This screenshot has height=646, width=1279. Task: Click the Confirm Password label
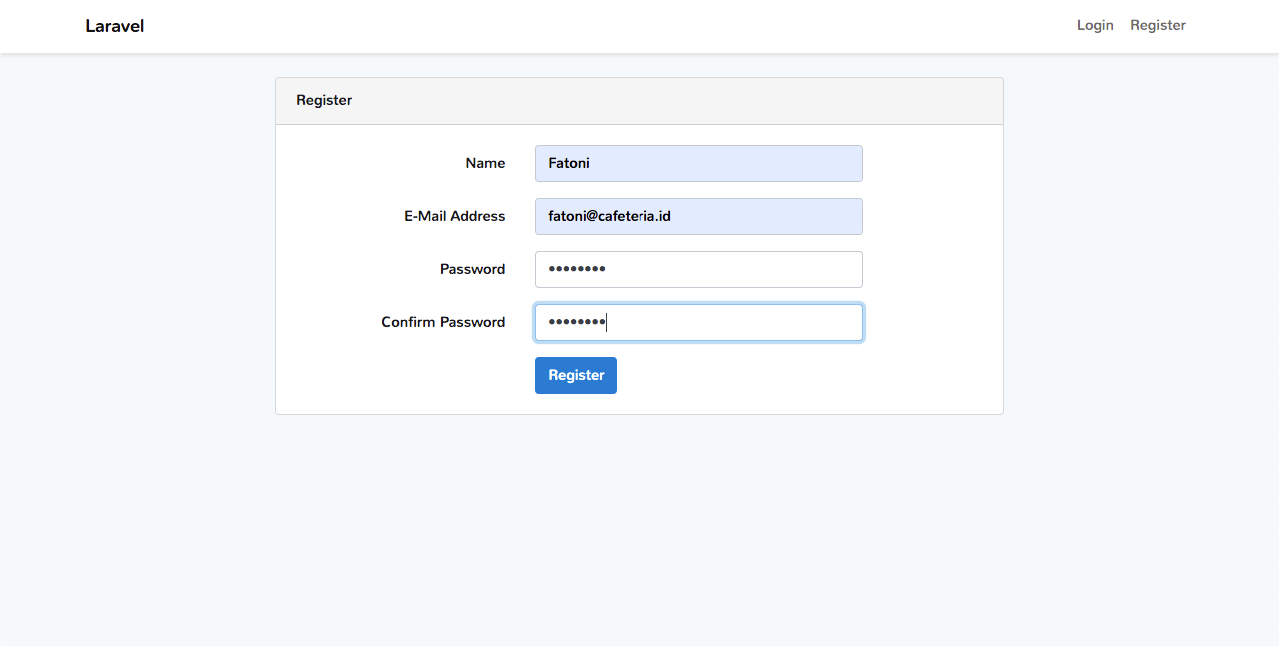[443, 322]
